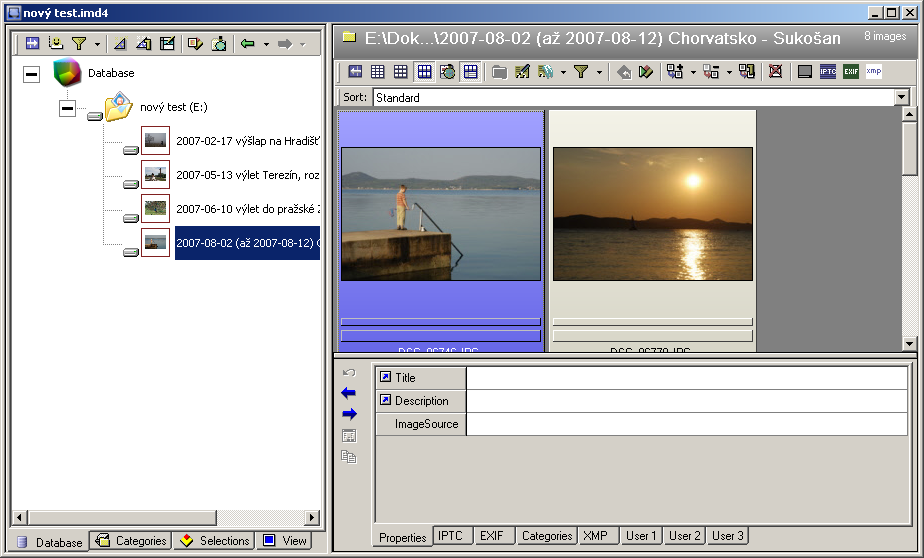Open dropdown beside brush batch edit icon
The width and height of the screenshot is (924, 558).
563,72
